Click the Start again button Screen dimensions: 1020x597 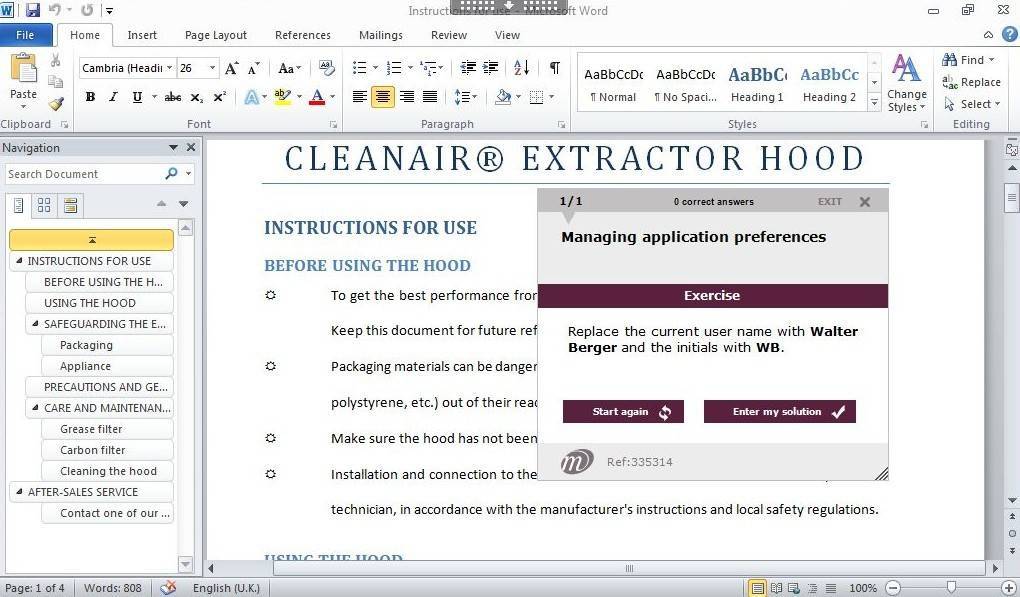click(x=623, y=412)
